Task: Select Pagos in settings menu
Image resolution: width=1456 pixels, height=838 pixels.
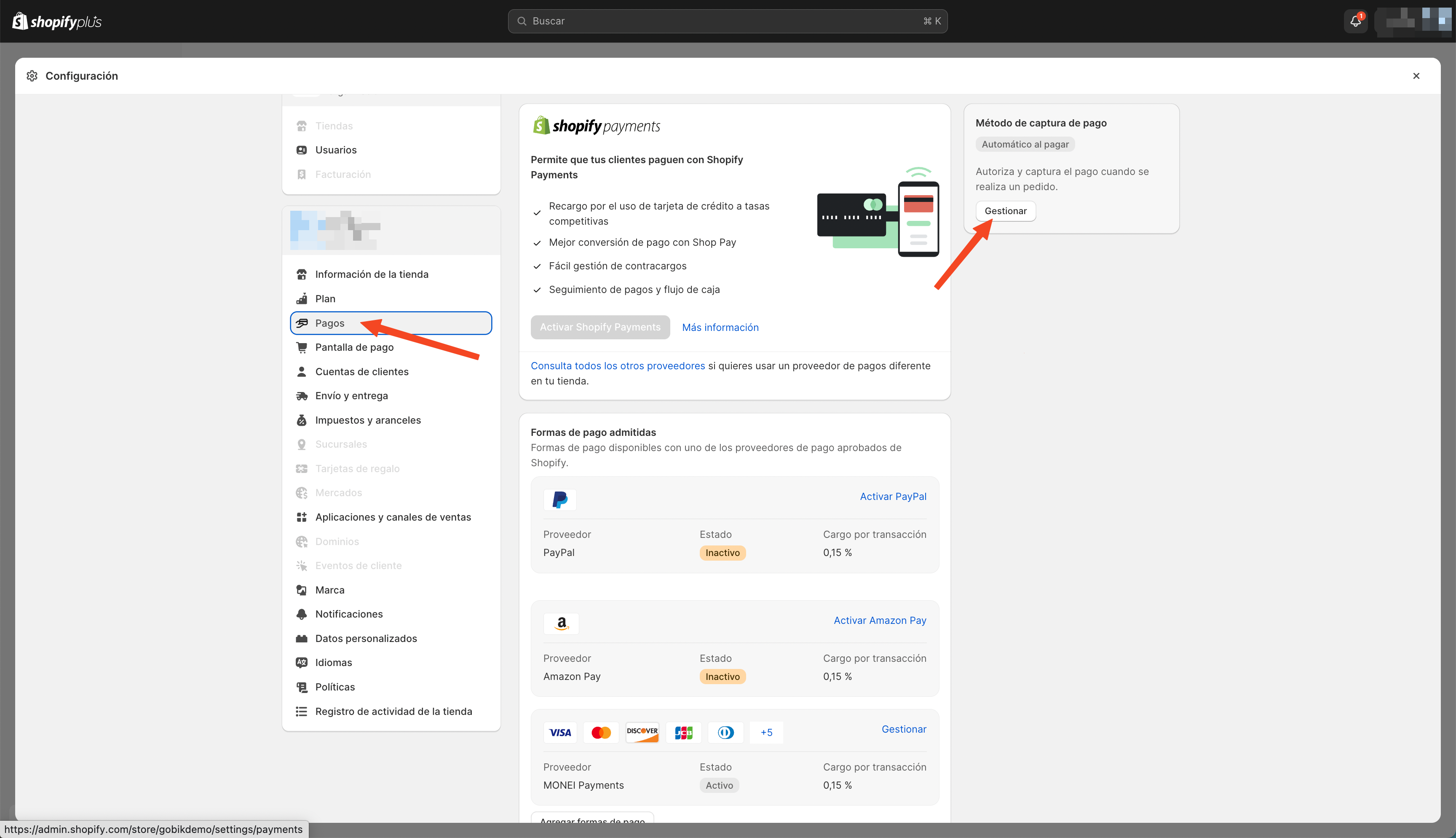Action: [391, 323]
